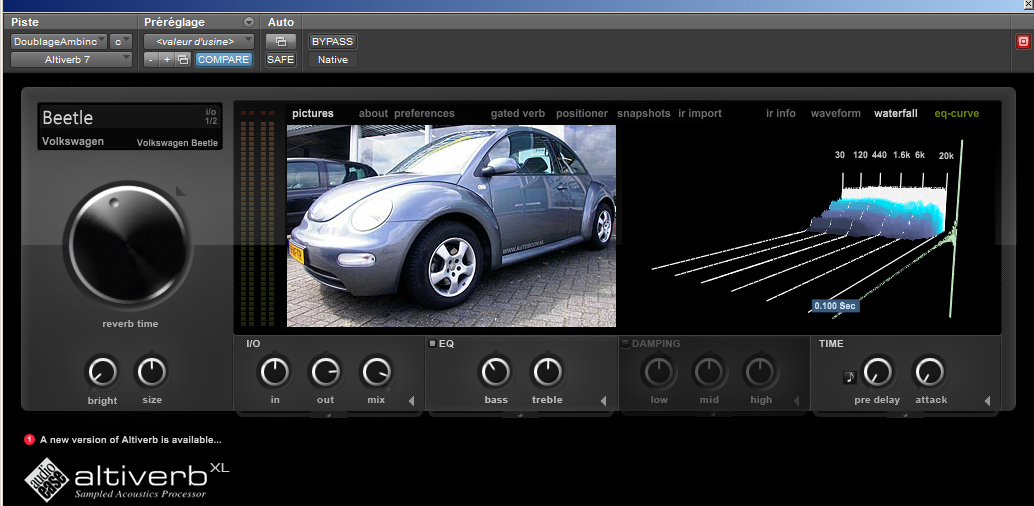The height and width of the screenshot is (506, 1034).
Task: Click the previous preset minus button
Action: click(150, 60)
